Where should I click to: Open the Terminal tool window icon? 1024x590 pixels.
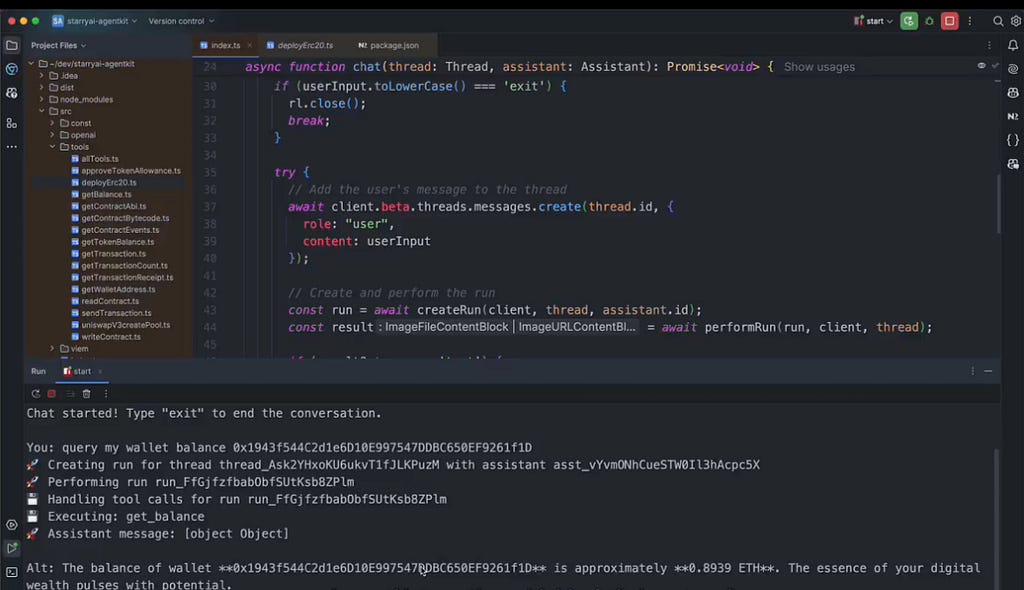click(12, 572)
